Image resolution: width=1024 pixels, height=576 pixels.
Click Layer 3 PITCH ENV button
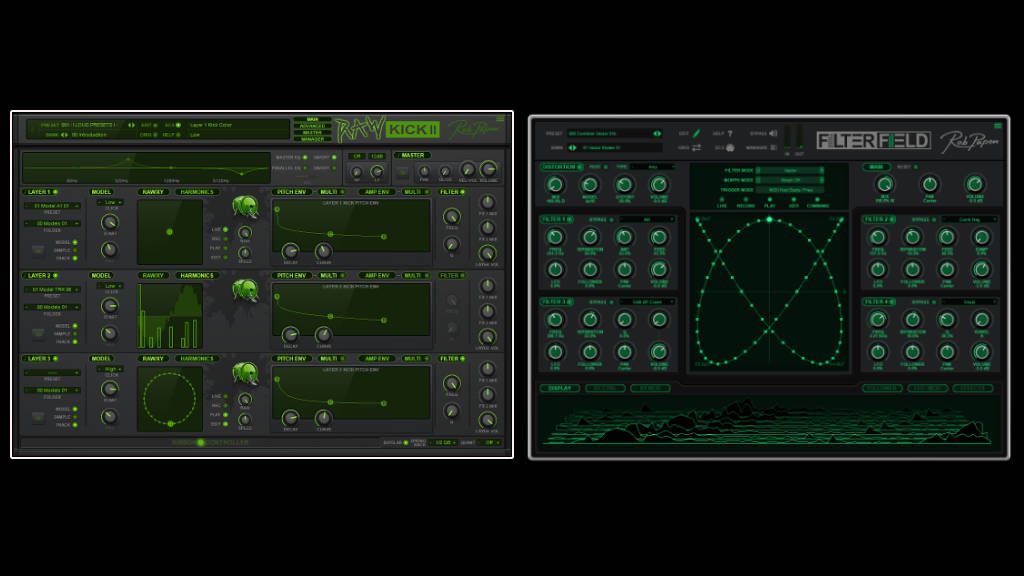point(291,359)
